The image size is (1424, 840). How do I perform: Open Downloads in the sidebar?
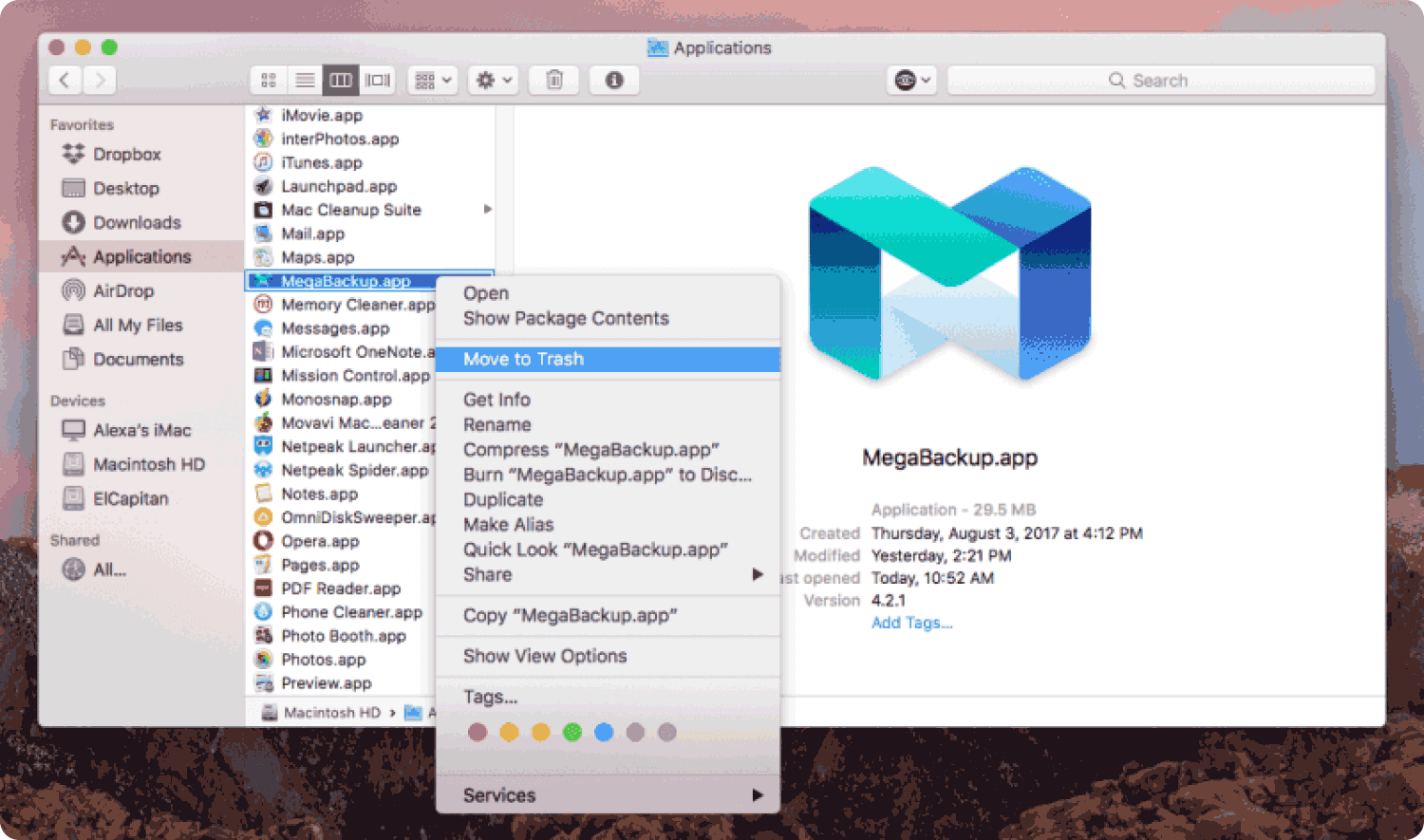tap(137, 222)
